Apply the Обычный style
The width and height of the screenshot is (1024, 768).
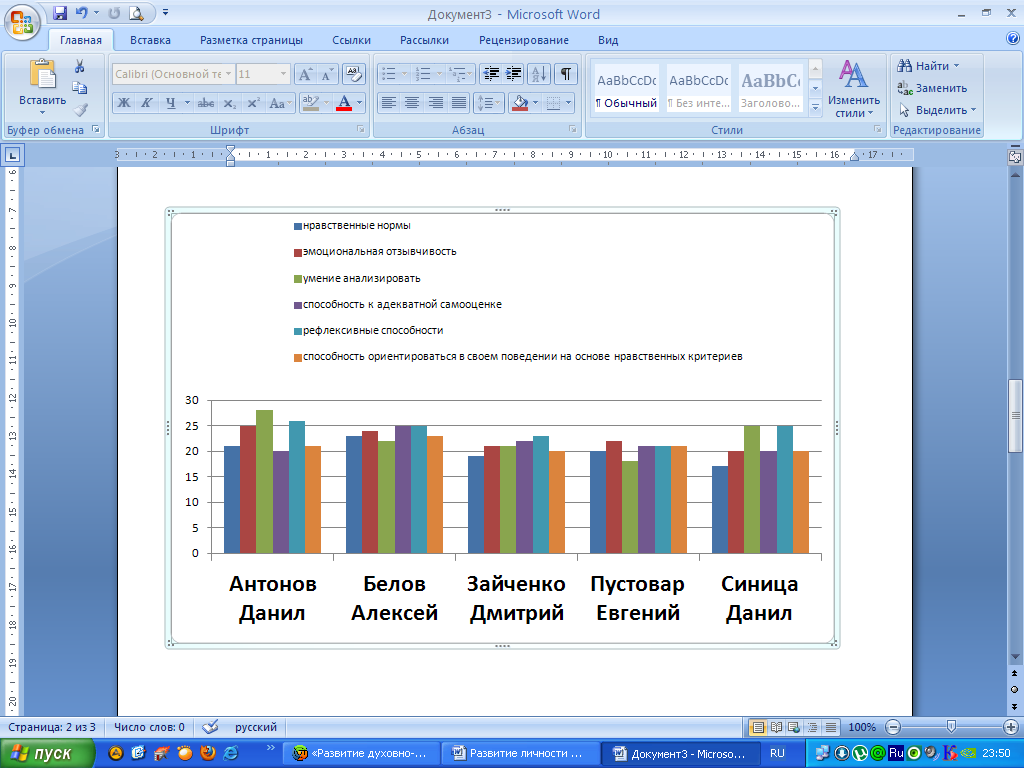[x=626, y=88]
